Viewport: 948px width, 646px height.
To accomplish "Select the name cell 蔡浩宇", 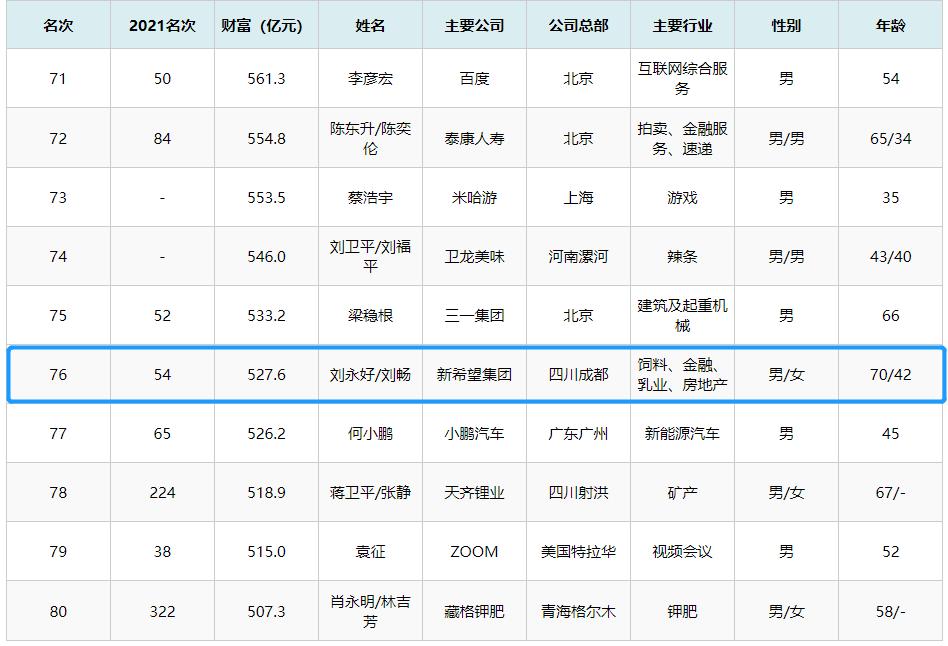I will point(370,198).
